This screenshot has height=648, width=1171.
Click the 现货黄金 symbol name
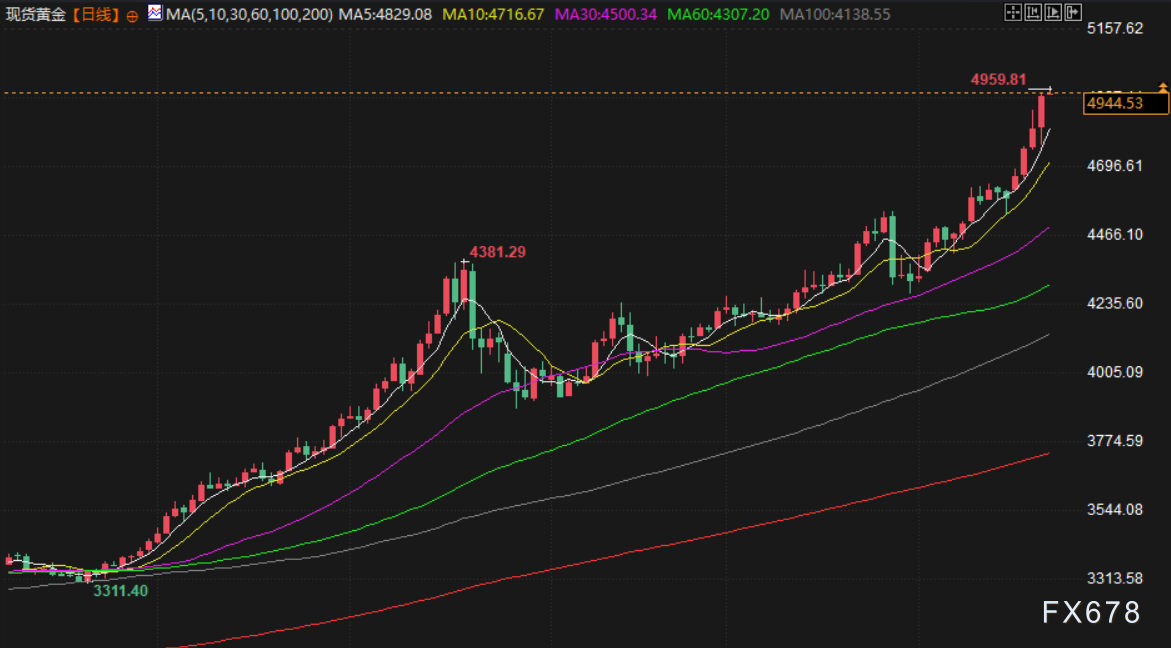click(x=34, y=14)
